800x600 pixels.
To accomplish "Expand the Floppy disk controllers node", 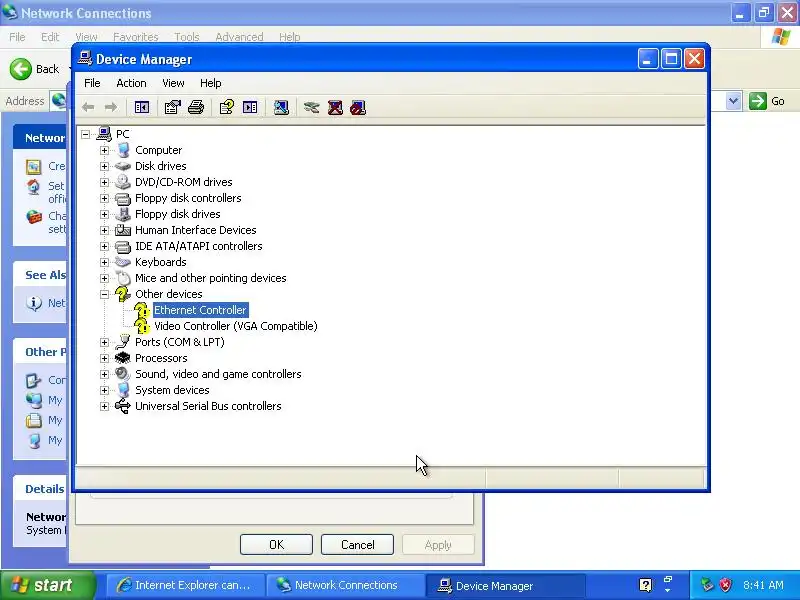I will (x=104, y=198).
